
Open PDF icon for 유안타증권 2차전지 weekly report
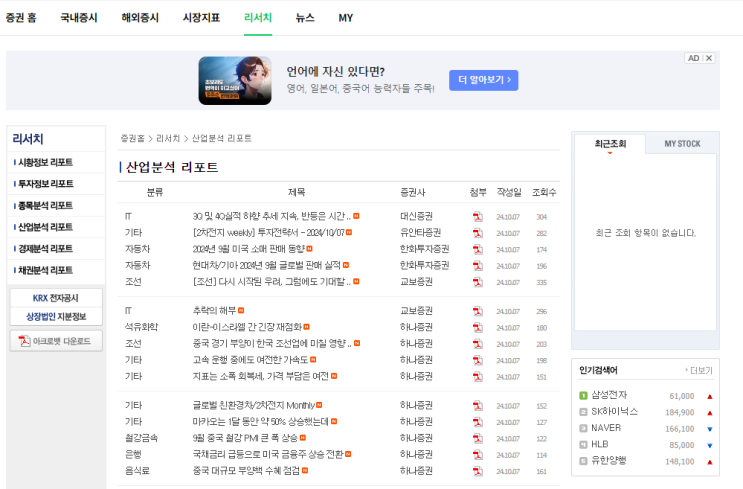pyautogui.click(x=477, y=233)
